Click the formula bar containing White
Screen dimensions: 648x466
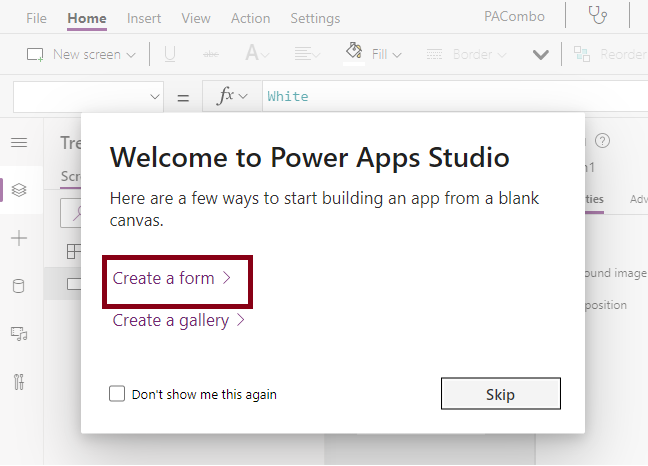coord(455,96)
